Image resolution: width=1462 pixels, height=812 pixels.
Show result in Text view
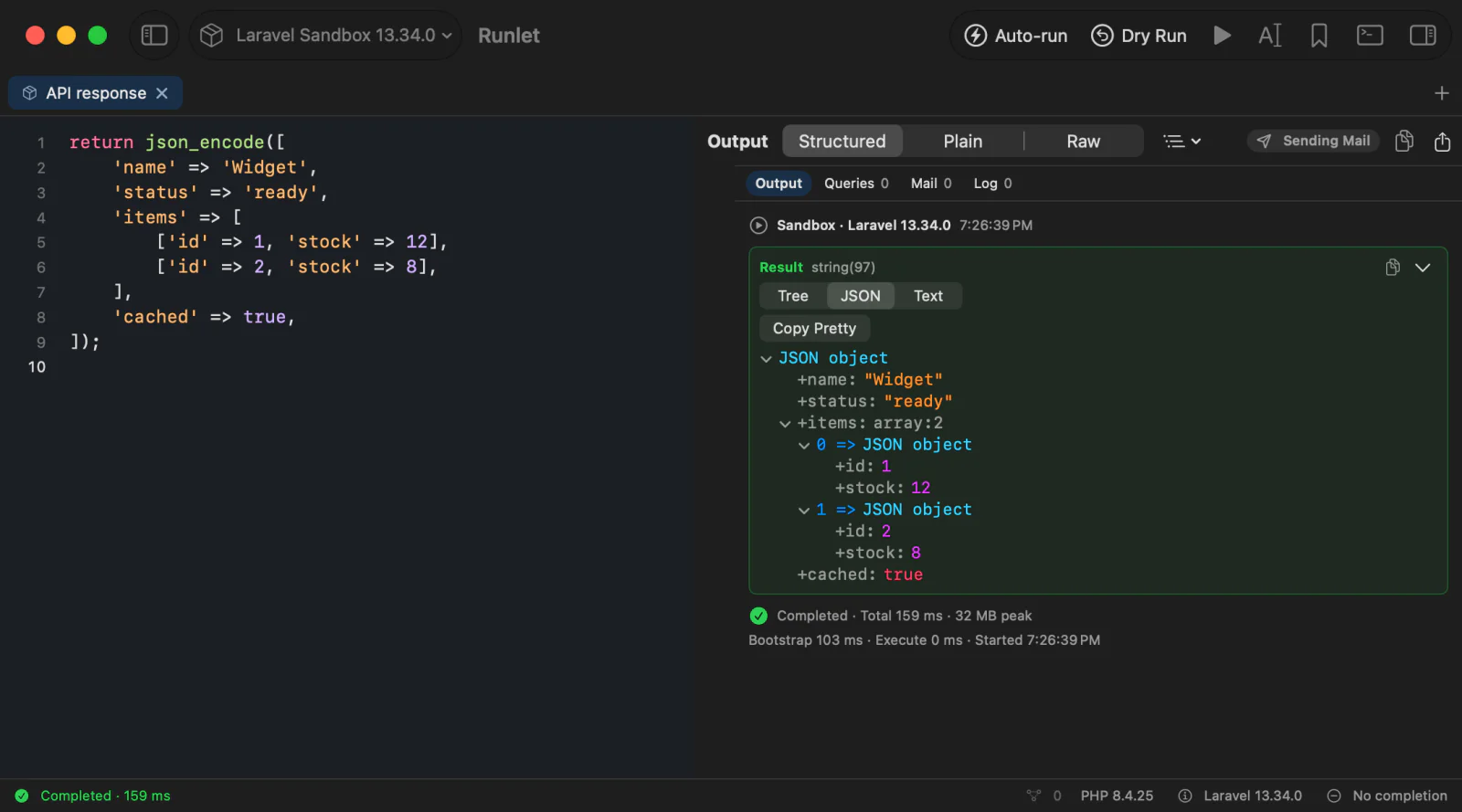coord(928,296)
